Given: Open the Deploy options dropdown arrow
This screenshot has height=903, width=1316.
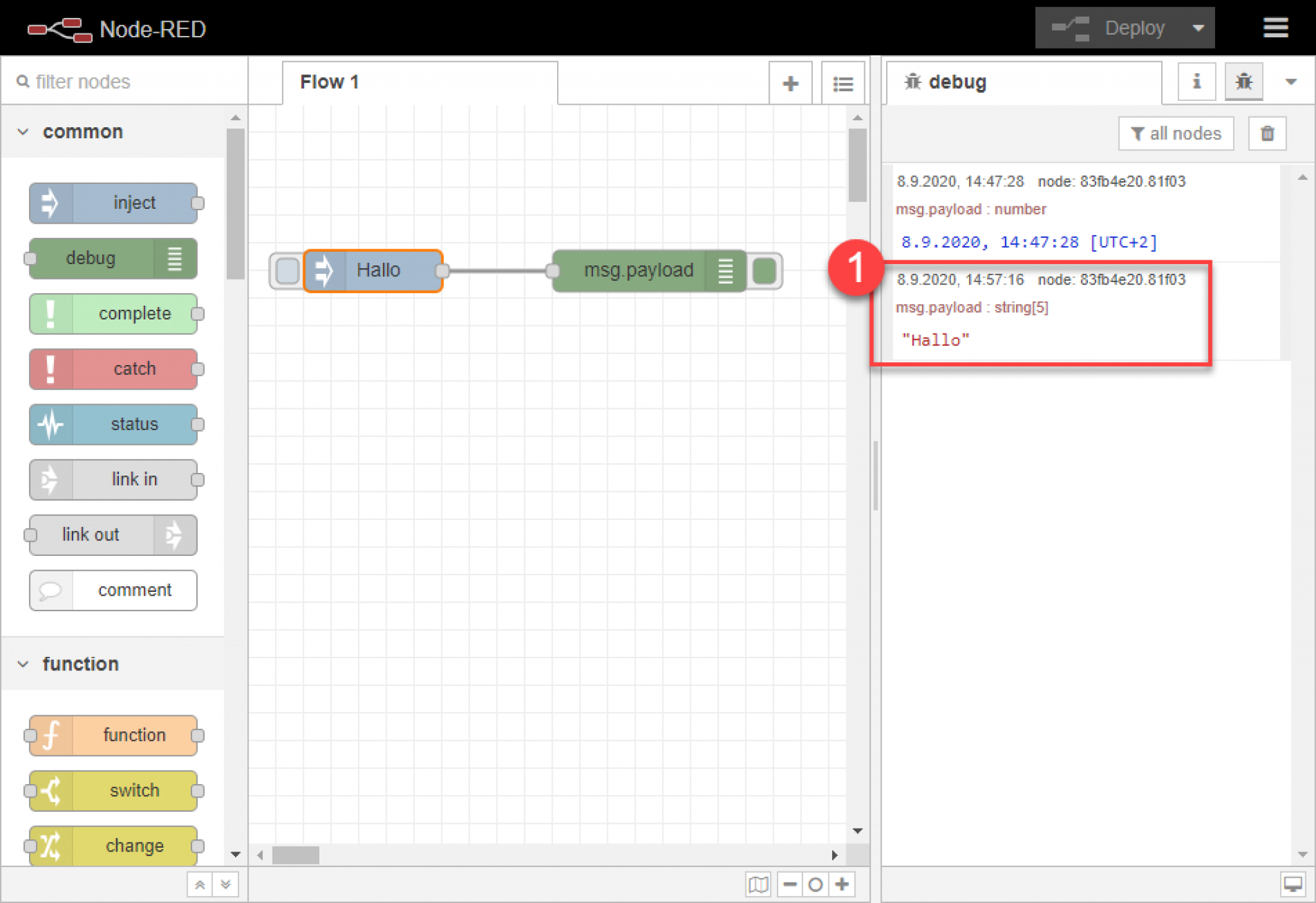Looking at the screenshot, I should 1199,28.
